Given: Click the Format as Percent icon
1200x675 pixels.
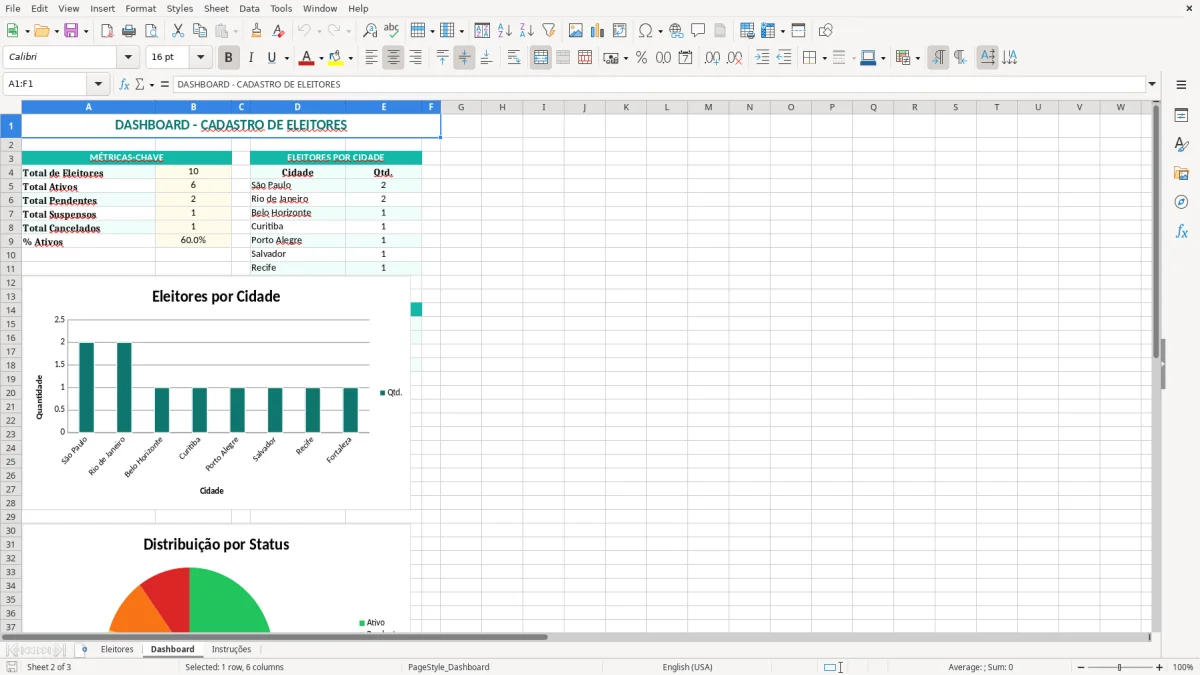Looking at the screenshot, I should pos(641,58).
